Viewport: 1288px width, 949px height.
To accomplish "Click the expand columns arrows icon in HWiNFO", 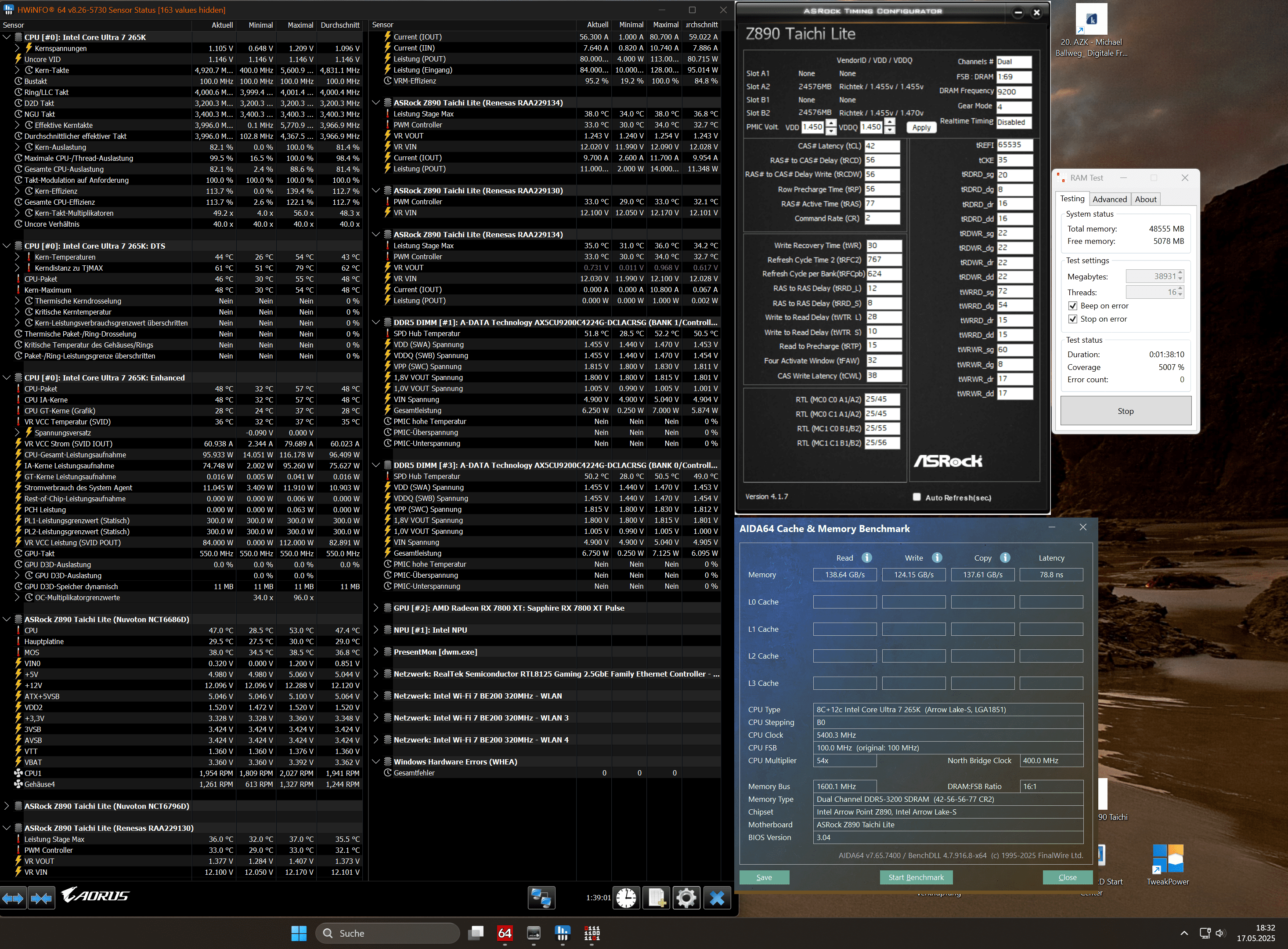I will (x=13, y=898).
